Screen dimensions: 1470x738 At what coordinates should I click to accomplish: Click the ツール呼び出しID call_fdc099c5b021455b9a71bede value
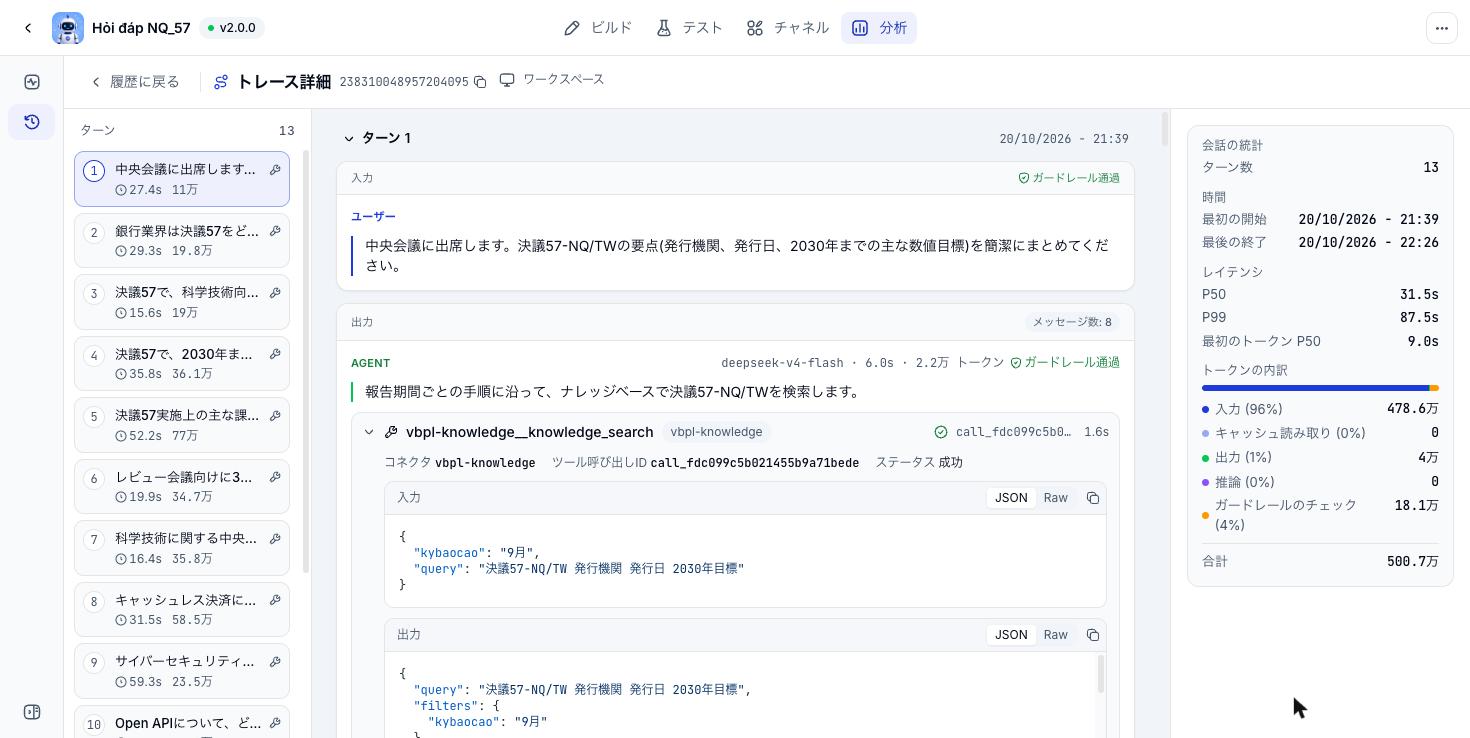754,463
